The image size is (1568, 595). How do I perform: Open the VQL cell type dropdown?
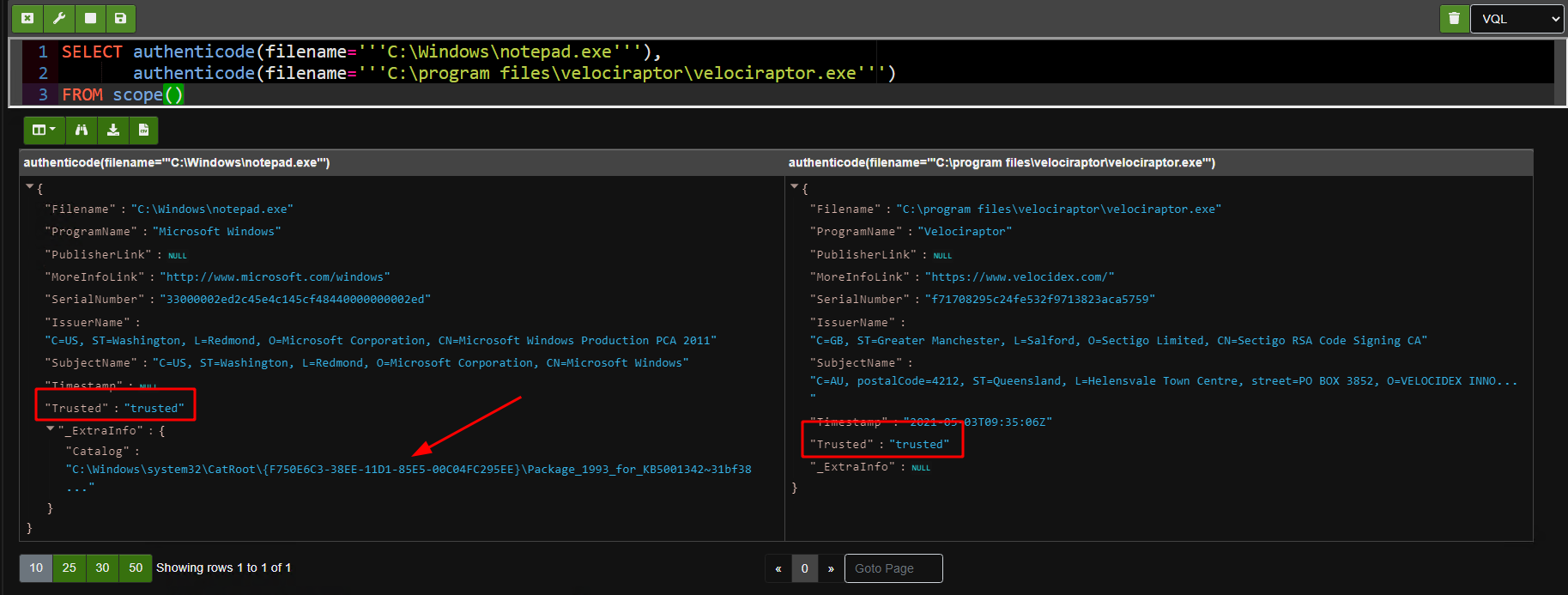point(1517,18)
